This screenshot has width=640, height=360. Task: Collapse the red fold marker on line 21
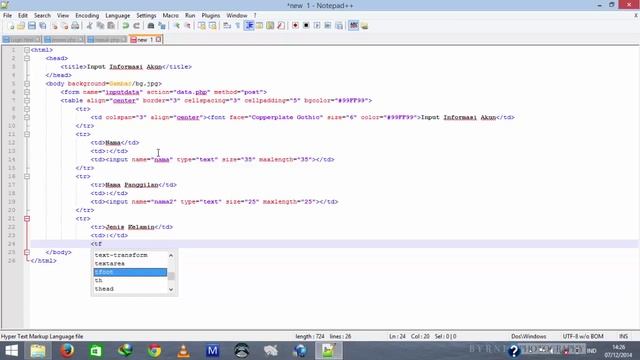pos(27,219)
